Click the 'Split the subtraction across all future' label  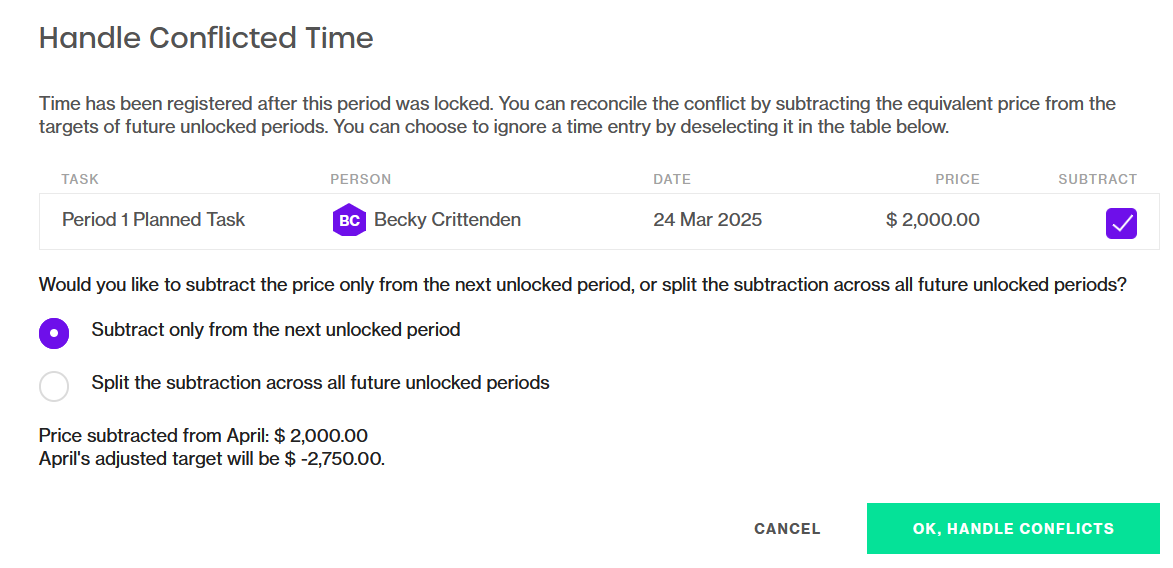point(320,382)
